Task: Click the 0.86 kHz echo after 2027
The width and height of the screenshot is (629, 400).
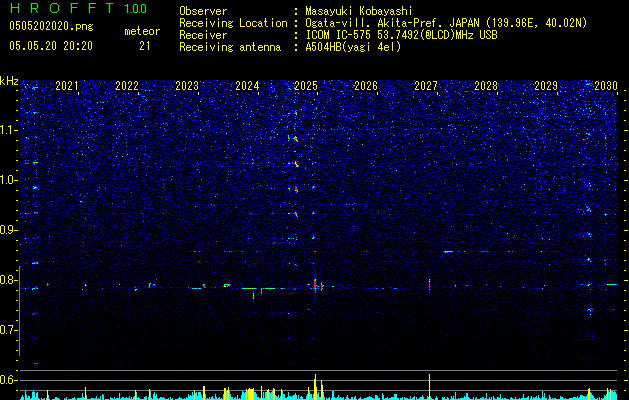Action: (x=448, y=252)
